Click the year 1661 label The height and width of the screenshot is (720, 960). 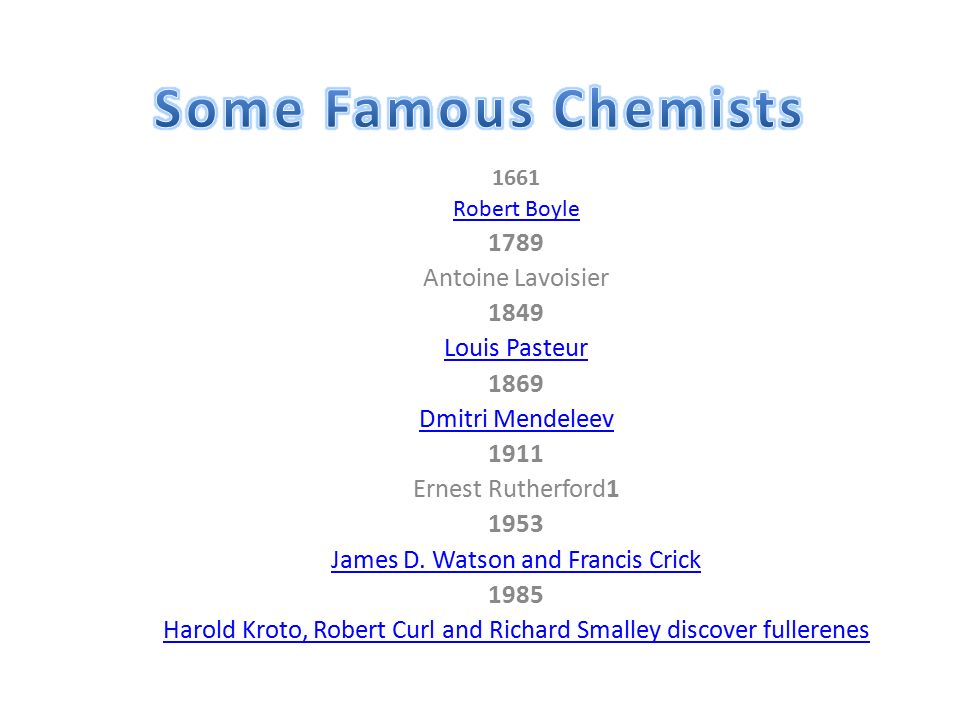tap(516, 178)
